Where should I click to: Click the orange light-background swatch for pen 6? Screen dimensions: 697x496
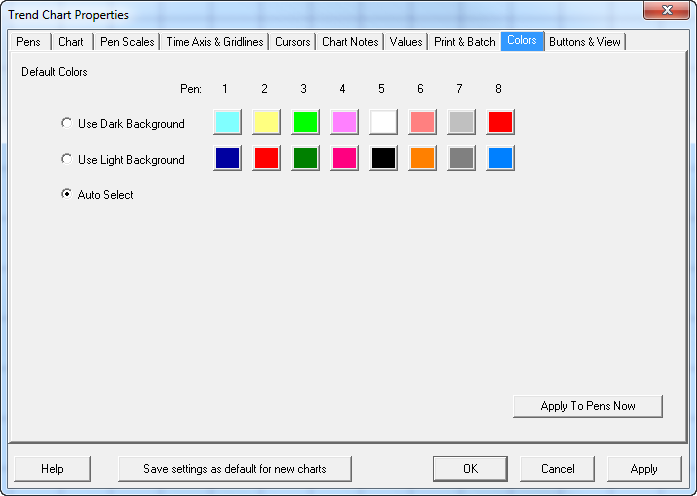point(423,159)
